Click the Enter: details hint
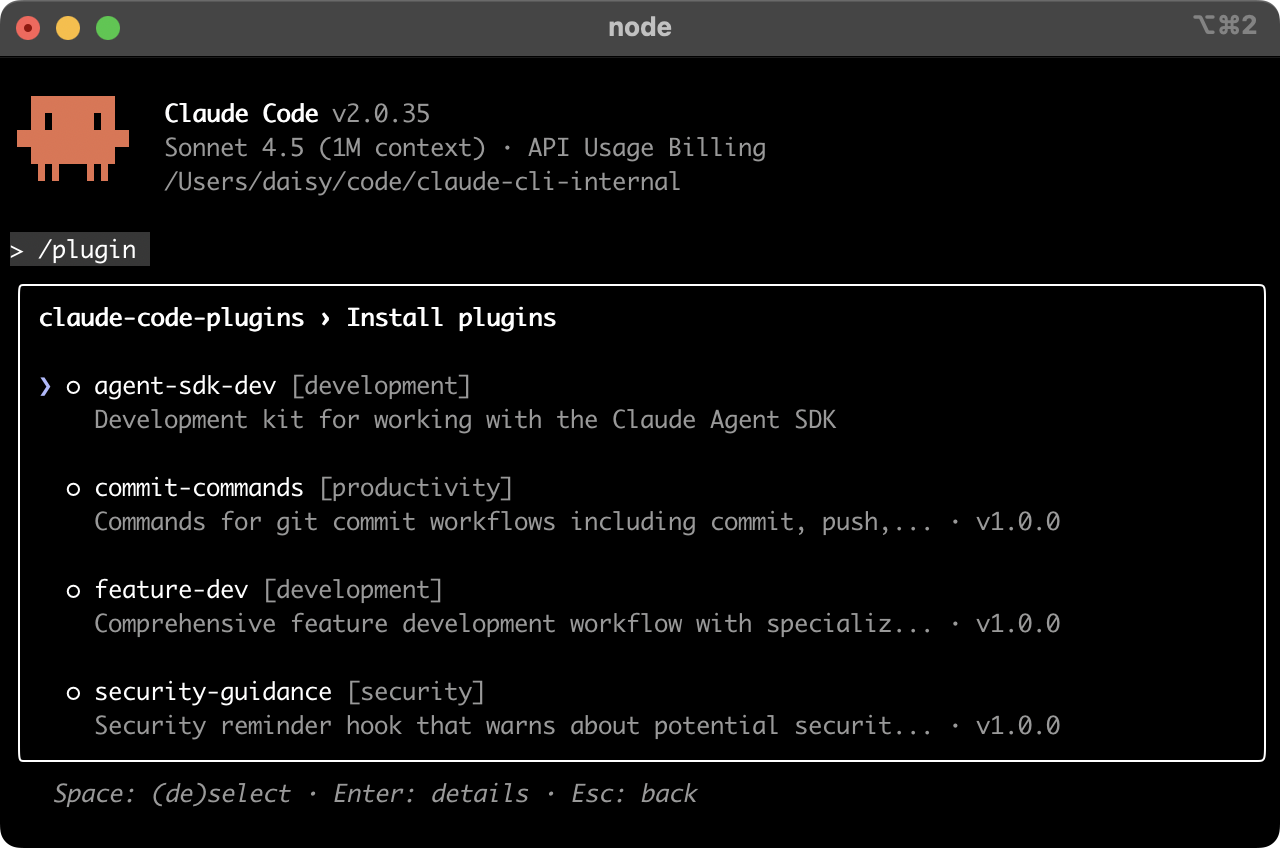The image size is (1280, 848). pos(431,794)
